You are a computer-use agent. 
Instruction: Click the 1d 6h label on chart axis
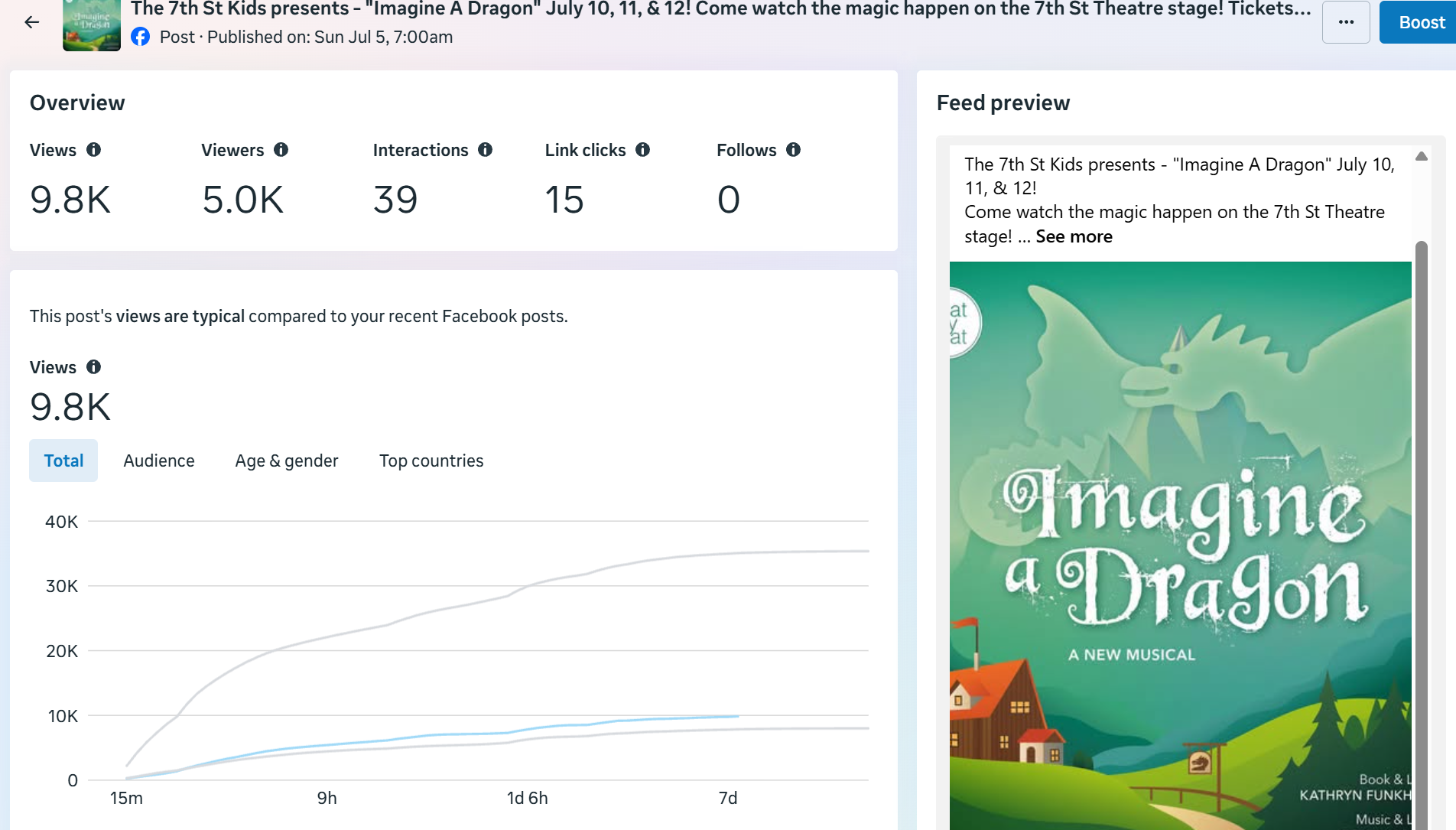(528, 798)
